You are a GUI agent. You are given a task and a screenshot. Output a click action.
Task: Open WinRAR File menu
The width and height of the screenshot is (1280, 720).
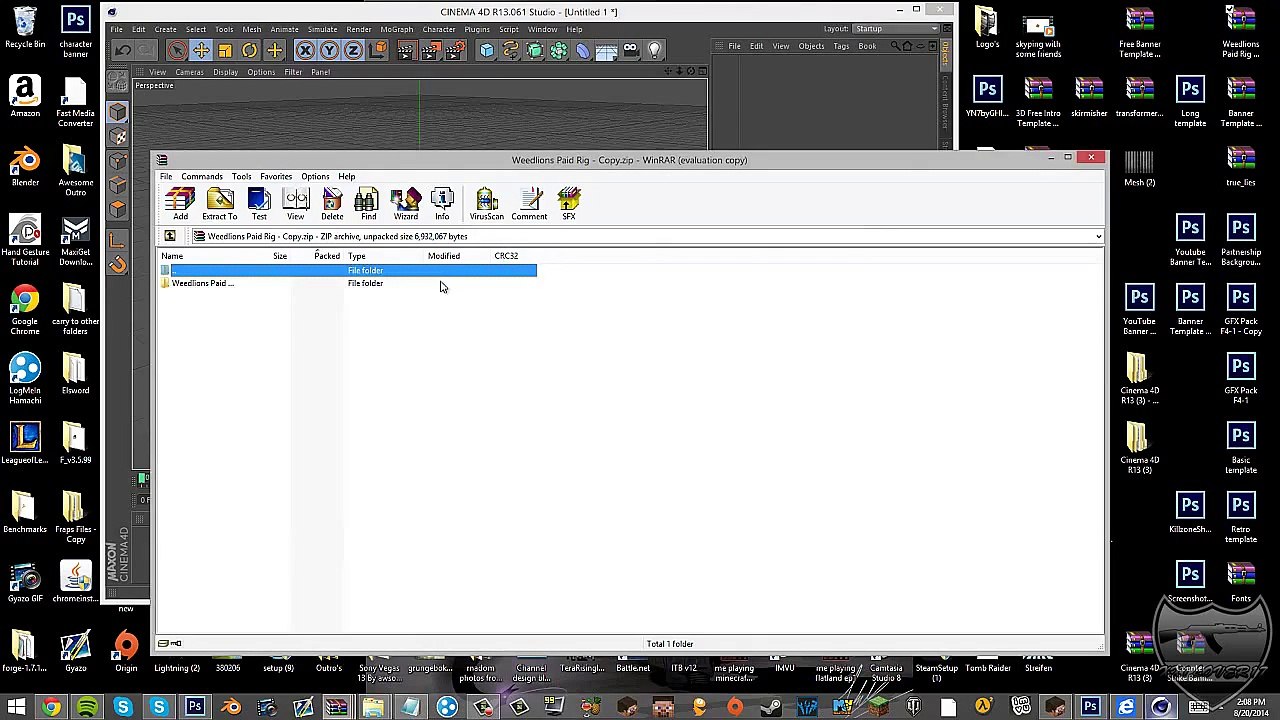(x=166, y=176)
